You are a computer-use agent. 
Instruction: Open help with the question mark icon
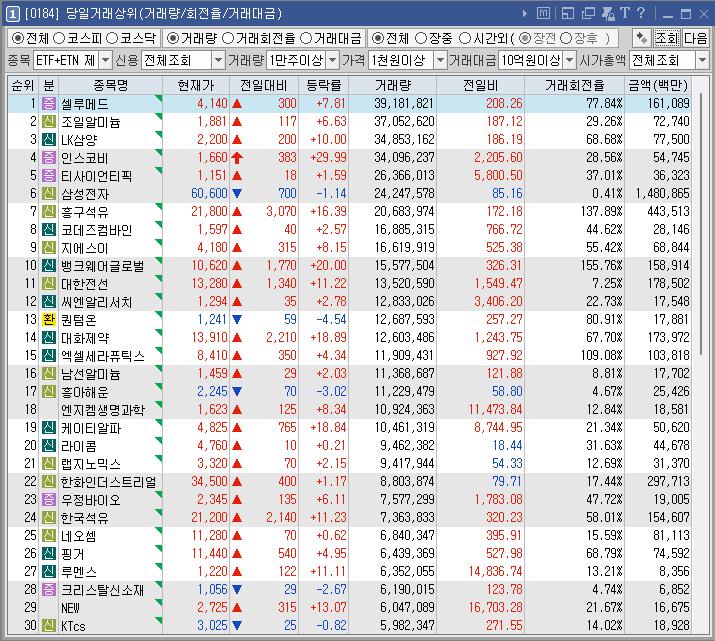(641, 13)
